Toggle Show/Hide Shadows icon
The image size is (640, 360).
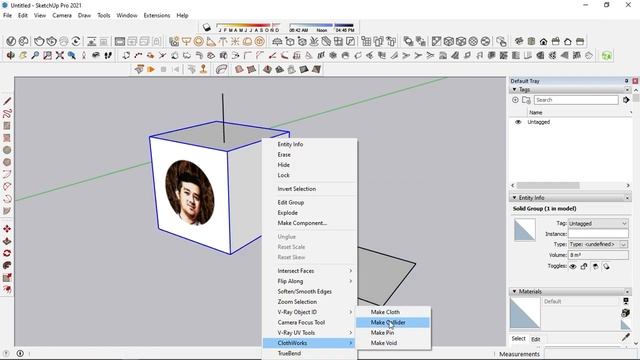pyautogui.click(x=207, y=27)
